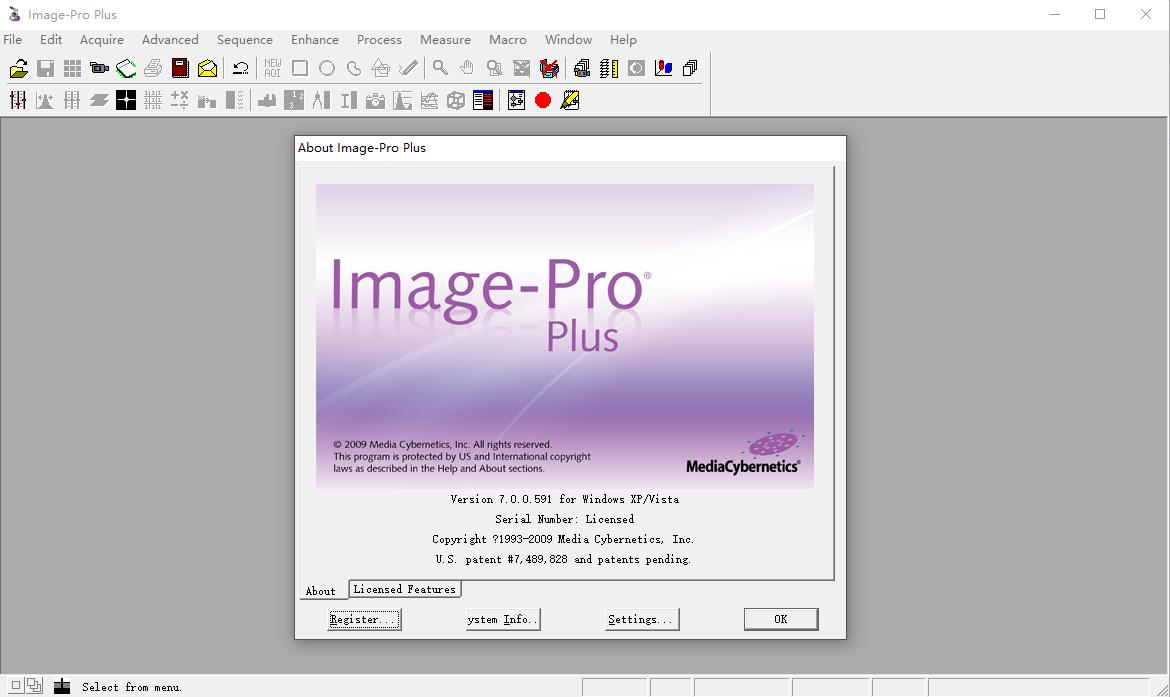Click the Image-Pro Plus splash image
The image size is (1170, 697).
click(565, 337)
